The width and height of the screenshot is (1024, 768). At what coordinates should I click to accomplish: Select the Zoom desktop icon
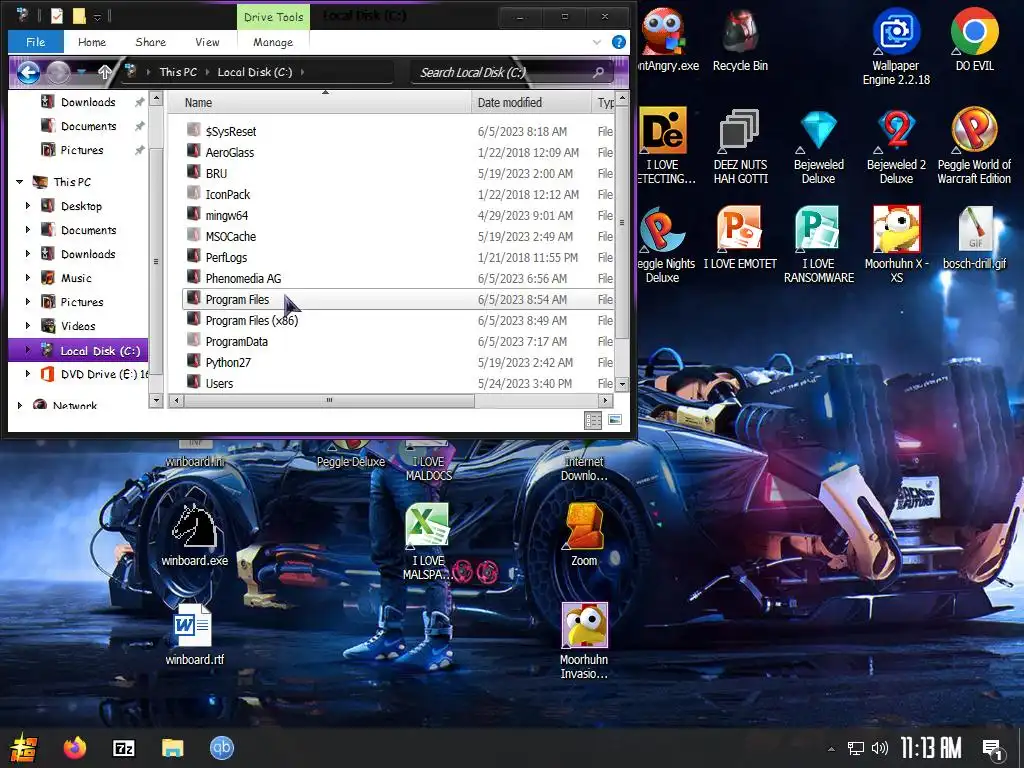point(584,534)
